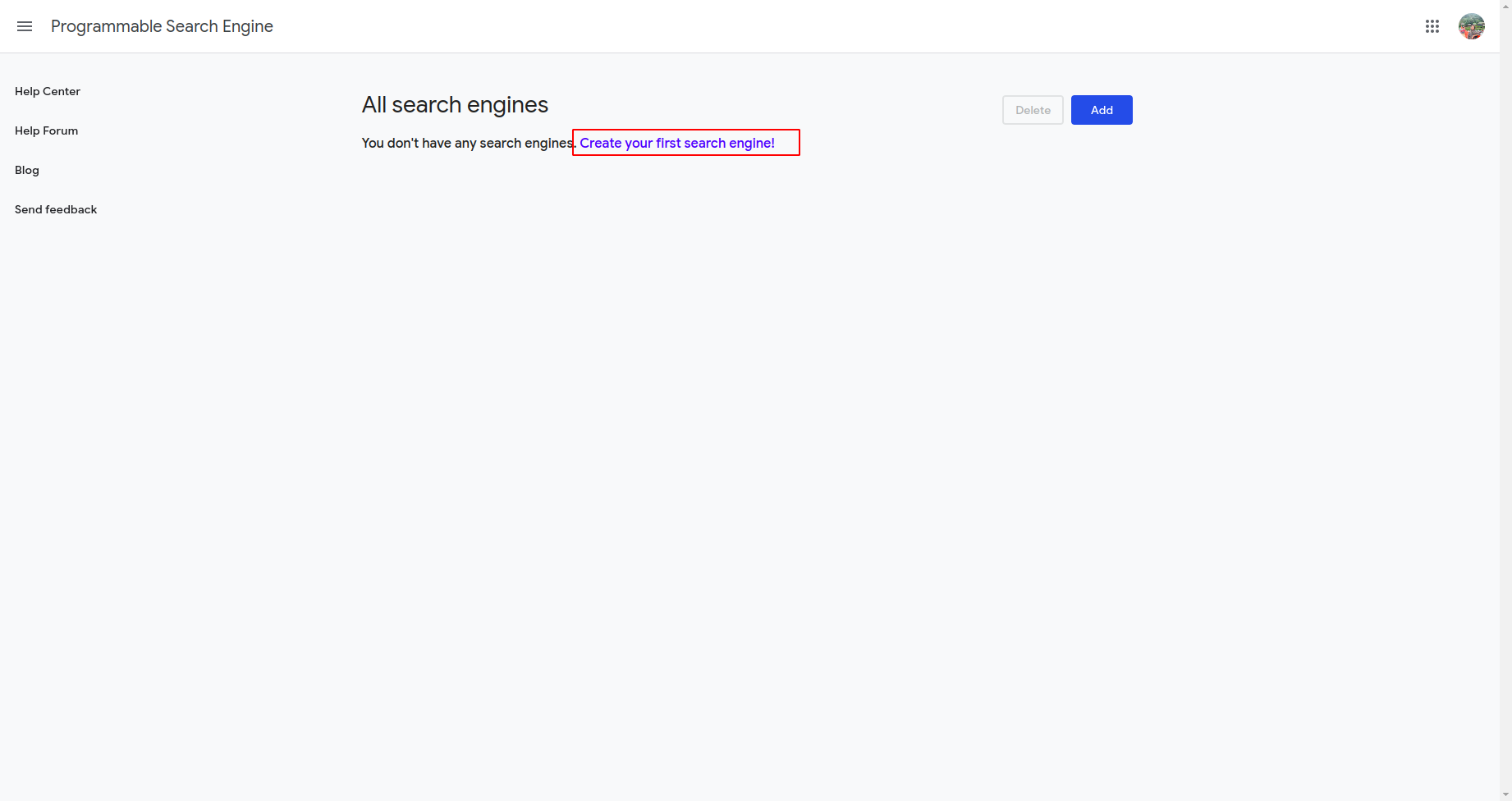Click the greyed-out Delete button
This screenshot has height=801, width=1512.
click(x=1033, y=110)
